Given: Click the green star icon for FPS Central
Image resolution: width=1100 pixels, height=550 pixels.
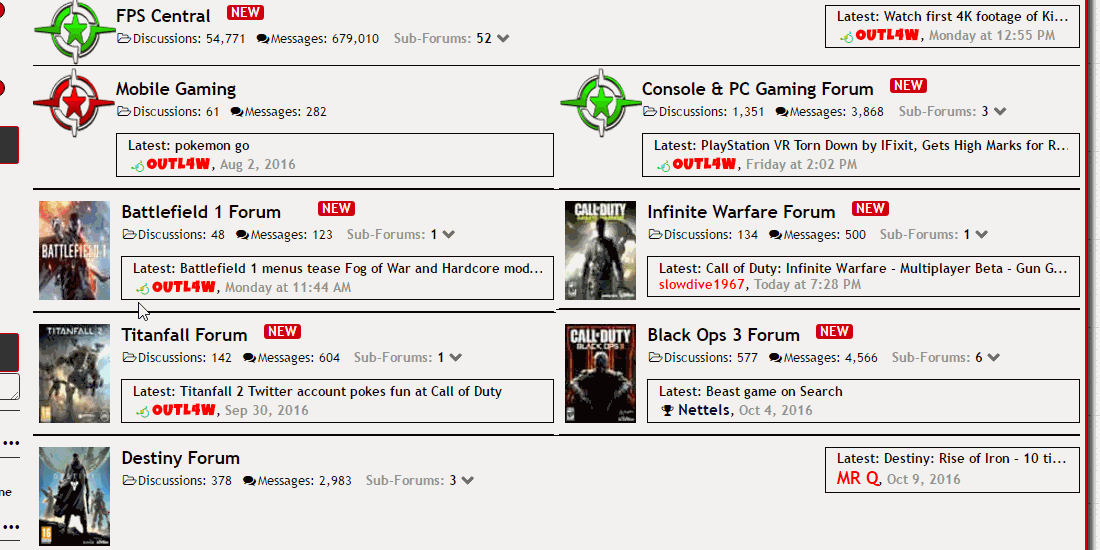Looking at the screenshot, I should coord(74,31).
